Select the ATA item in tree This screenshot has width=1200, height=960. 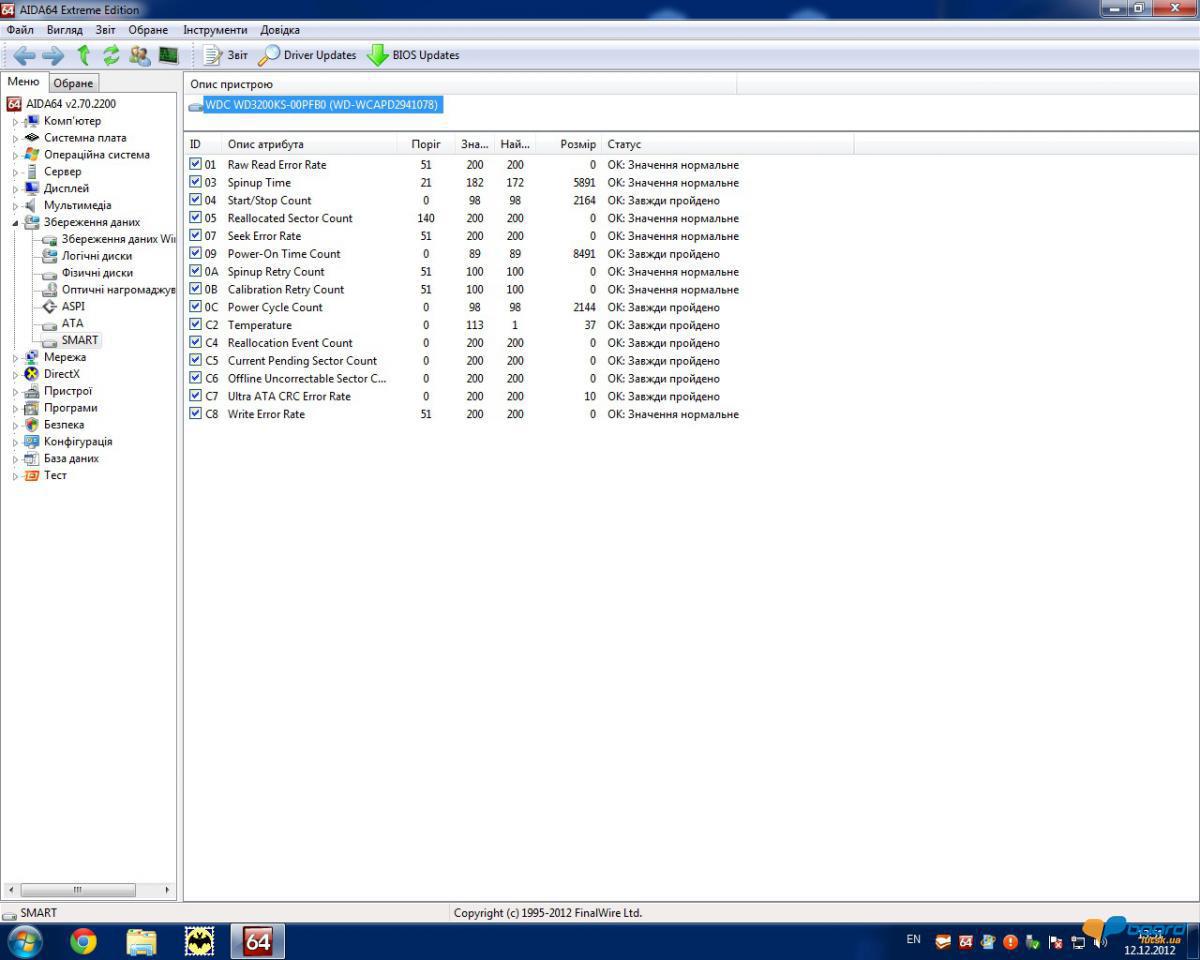click(72, 323)
